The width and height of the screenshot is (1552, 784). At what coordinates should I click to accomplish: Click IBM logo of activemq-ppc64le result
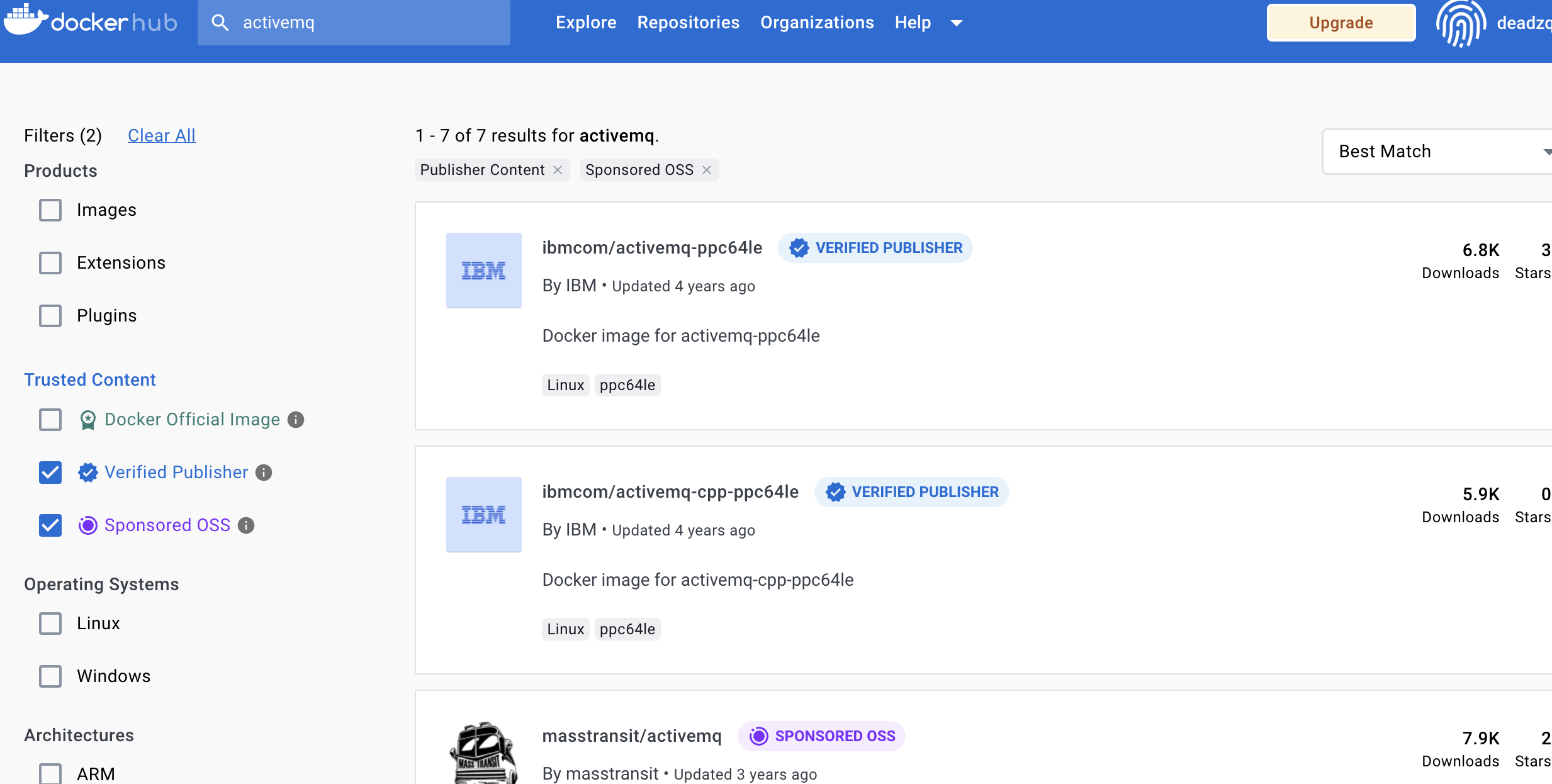pos(483,271)
